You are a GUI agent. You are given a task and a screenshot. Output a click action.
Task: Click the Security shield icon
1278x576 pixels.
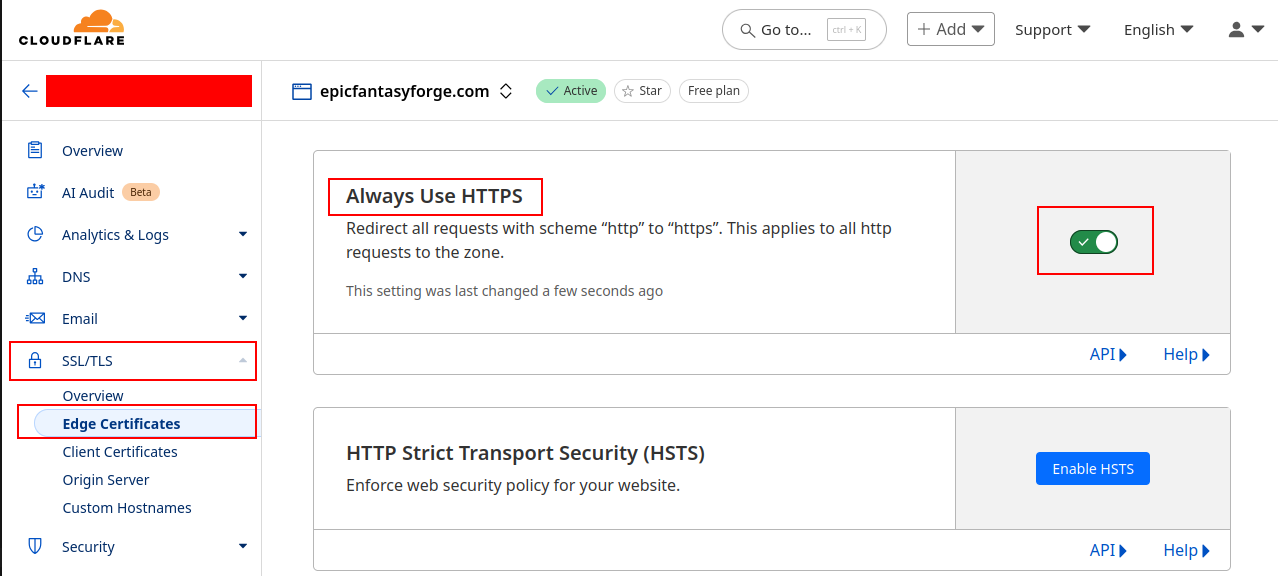pyautogui.click(x=35, y=546)
